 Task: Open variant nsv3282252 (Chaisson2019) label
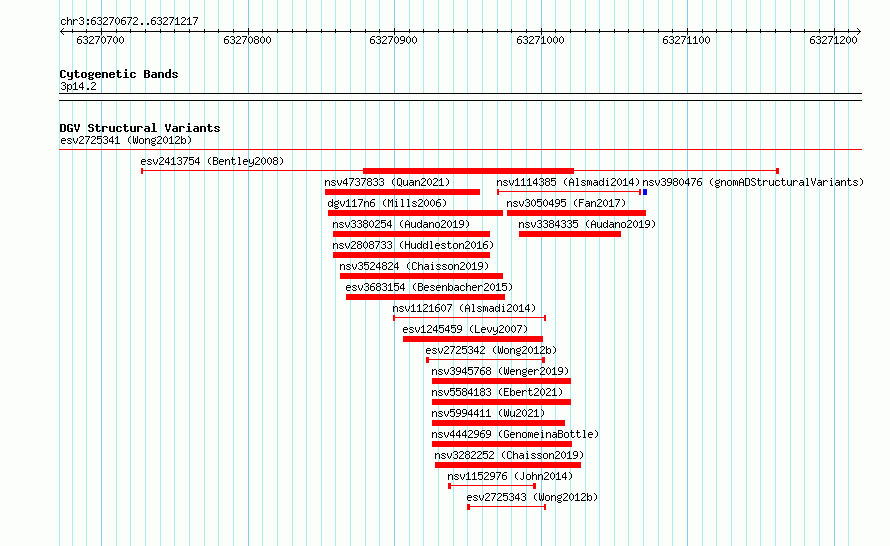click(509, 455)
